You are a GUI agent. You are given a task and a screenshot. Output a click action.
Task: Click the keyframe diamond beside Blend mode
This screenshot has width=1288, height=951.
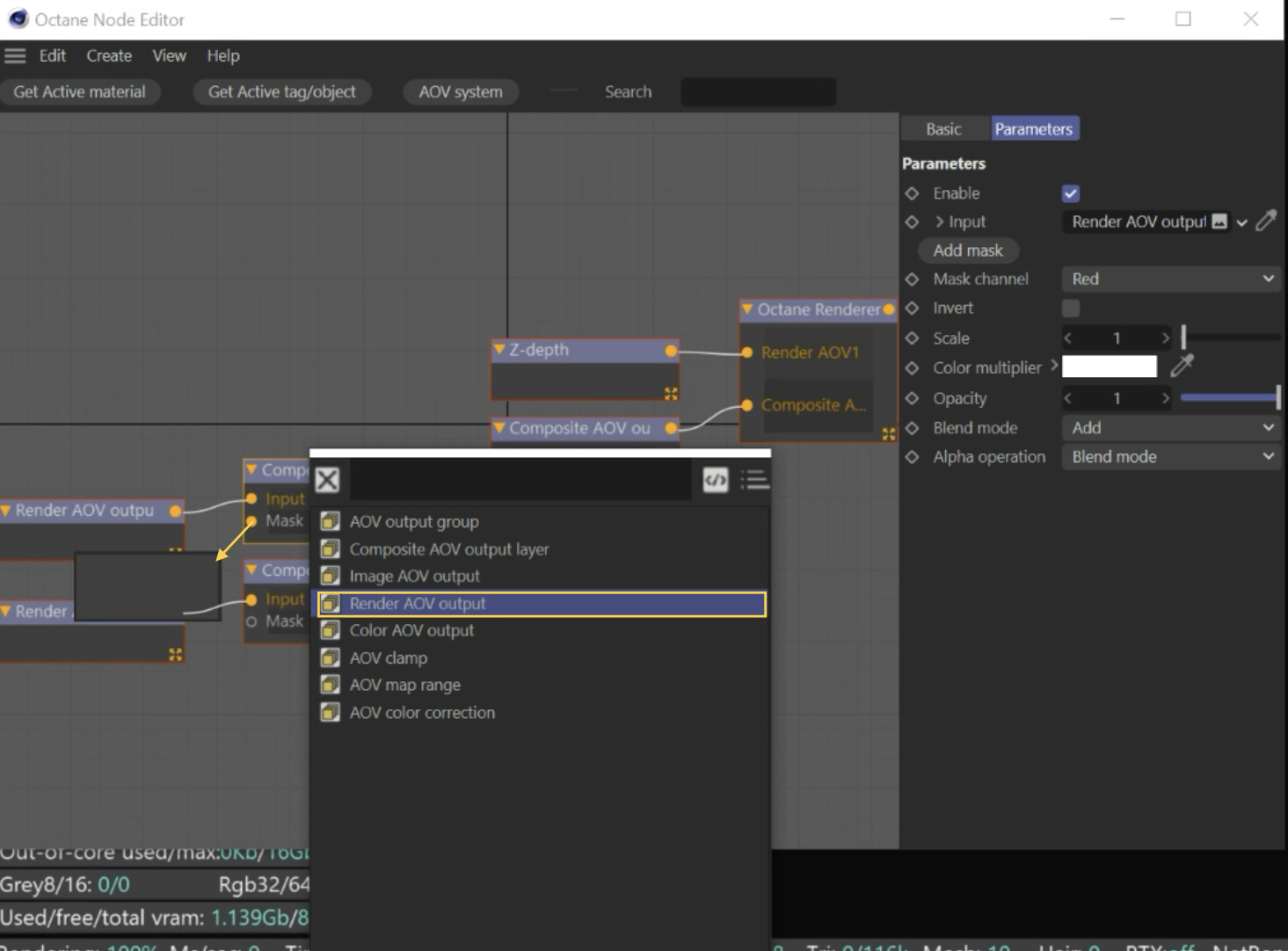click(x=912, y=428)
